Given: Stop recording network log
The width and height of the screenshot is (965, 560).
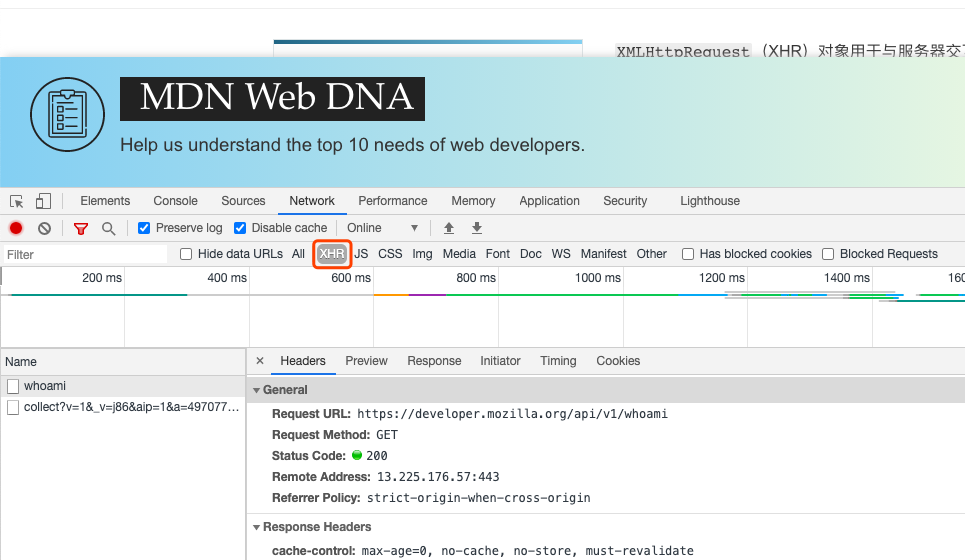Looking at the screenshot, I should [16, 228].
